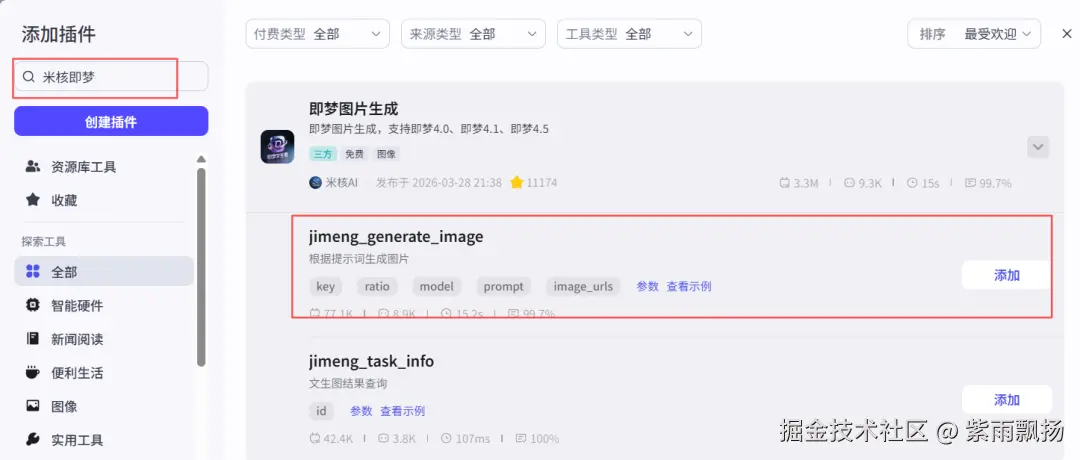Click the 3.3M usage count icon
This screenshot has height=460, width=1080.
(x=785, y=183)
